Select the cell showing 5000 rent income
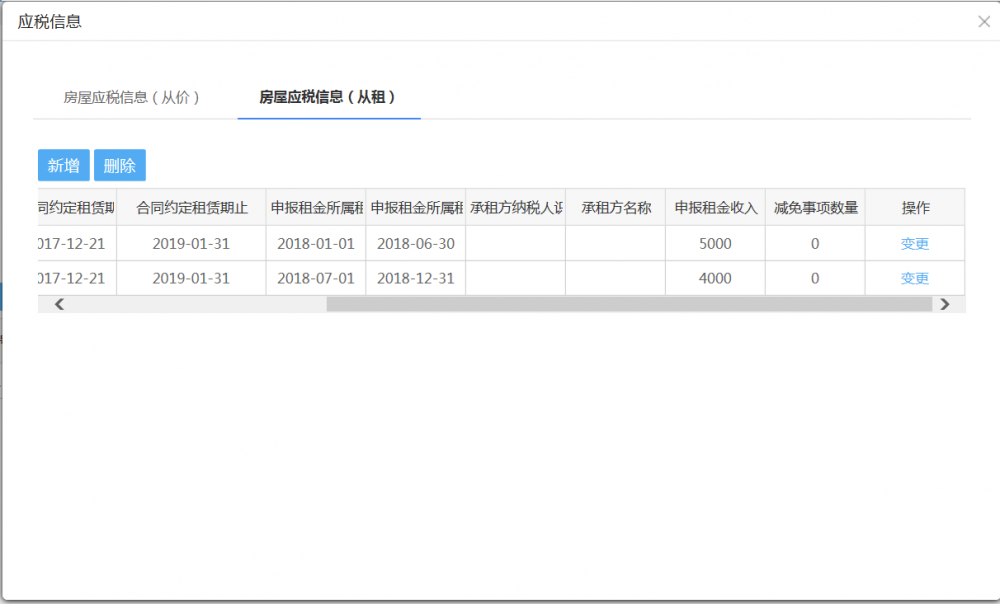 click(714, 243)
